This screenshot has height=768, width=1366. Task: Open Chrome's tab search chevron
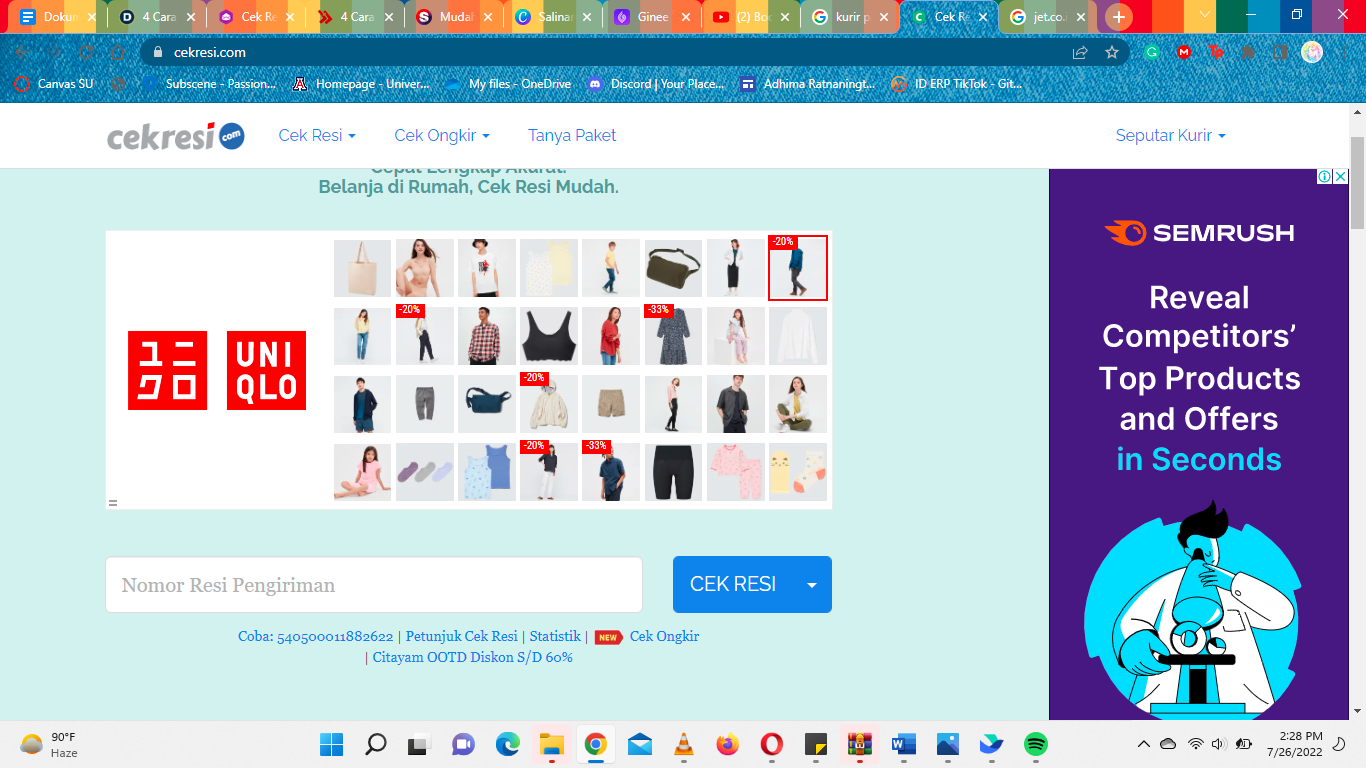[1204, 16]
